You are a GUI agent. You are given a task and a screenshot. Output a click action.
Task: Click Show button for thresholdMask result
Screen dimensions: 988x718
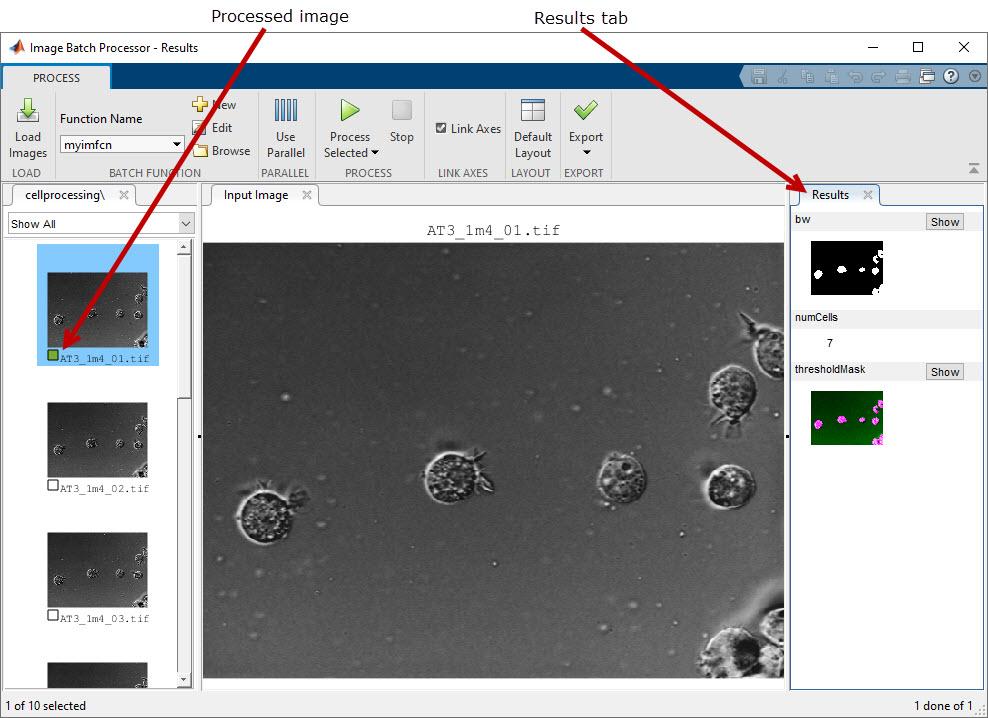click(945, 372)
